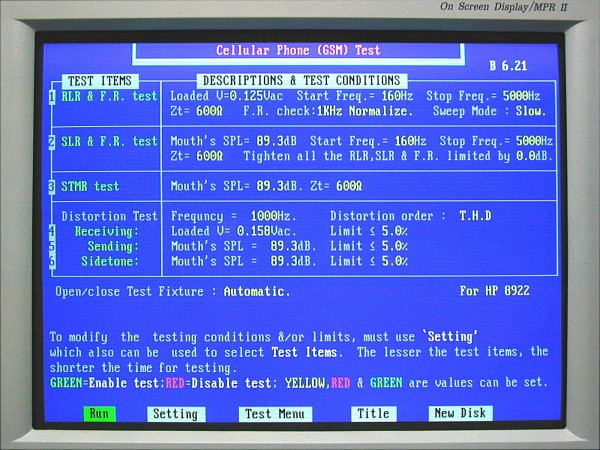Click number 1 marker beside RLR test
600x450 pixels.
pyautogui.click(x=52, y=97)
